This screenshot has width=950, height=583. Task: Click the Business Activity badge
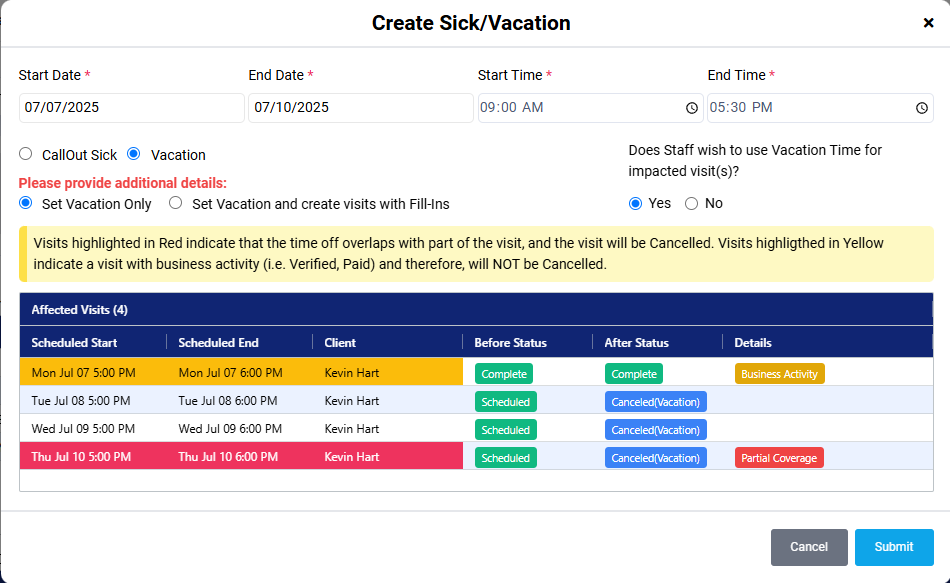point(779,374)
